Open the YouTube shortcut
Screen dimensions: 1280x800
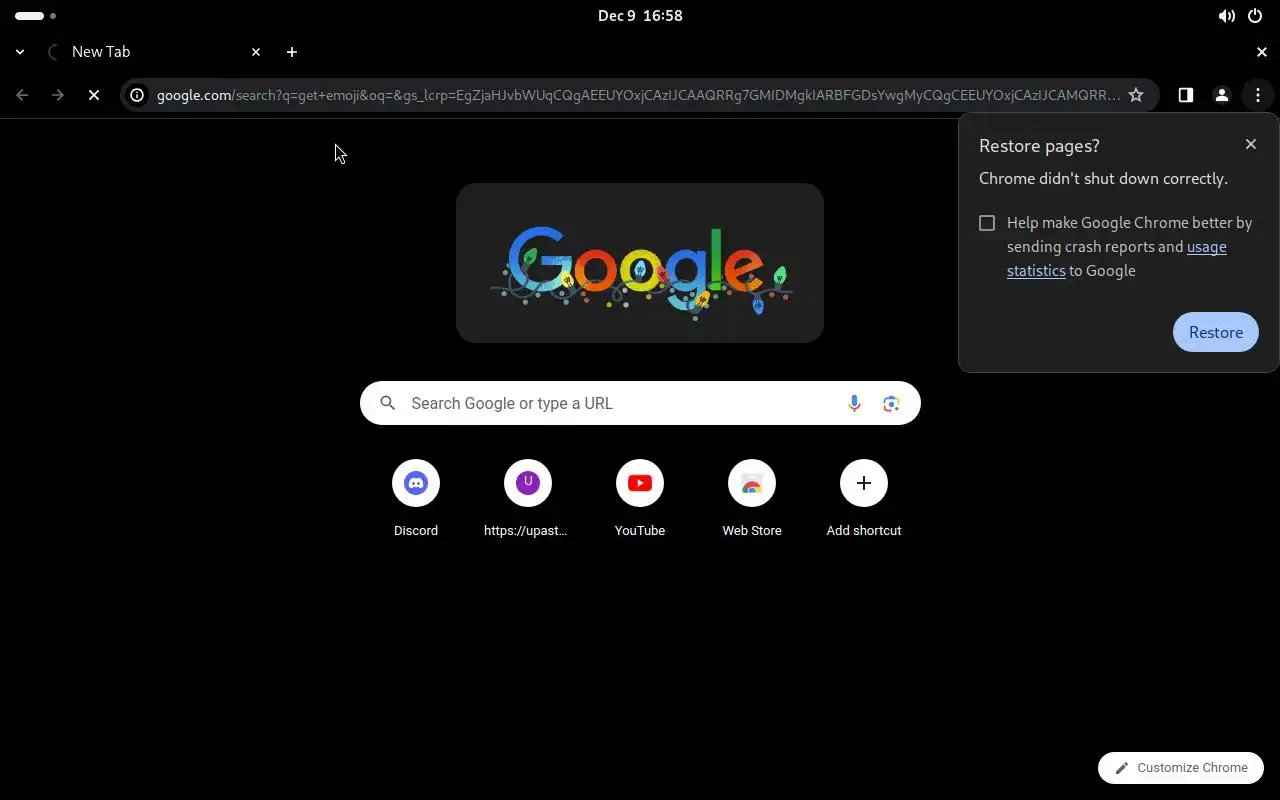click(x=640, y=499)
